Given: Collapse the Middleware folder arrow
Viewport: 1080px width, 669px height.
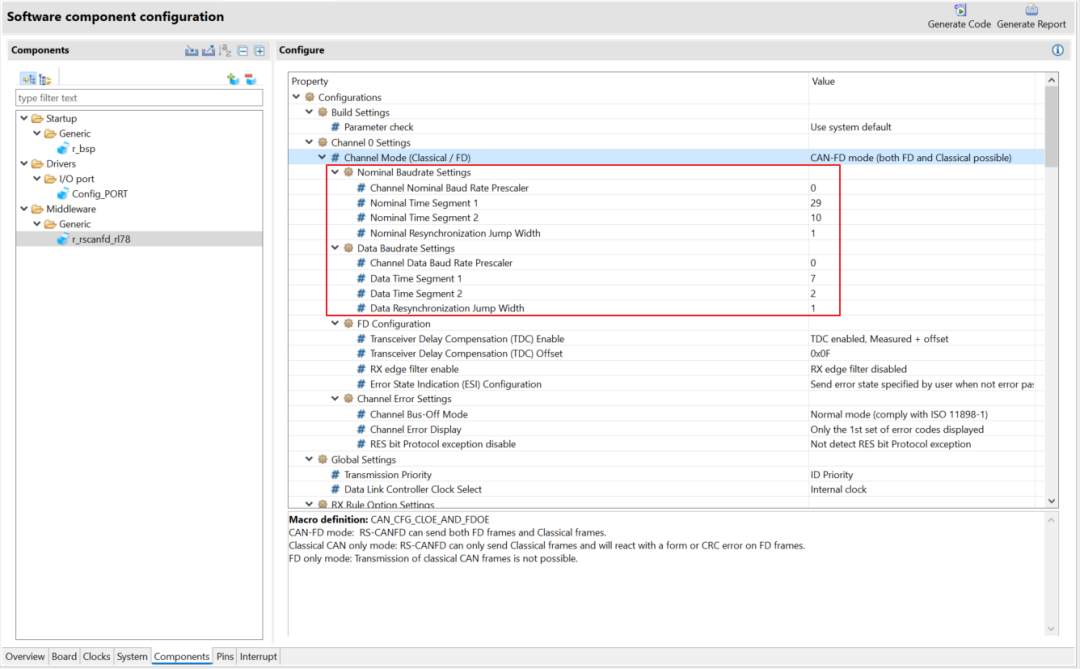Looking at the screenshot, I should pyautogui.click(x=24, y=209).
